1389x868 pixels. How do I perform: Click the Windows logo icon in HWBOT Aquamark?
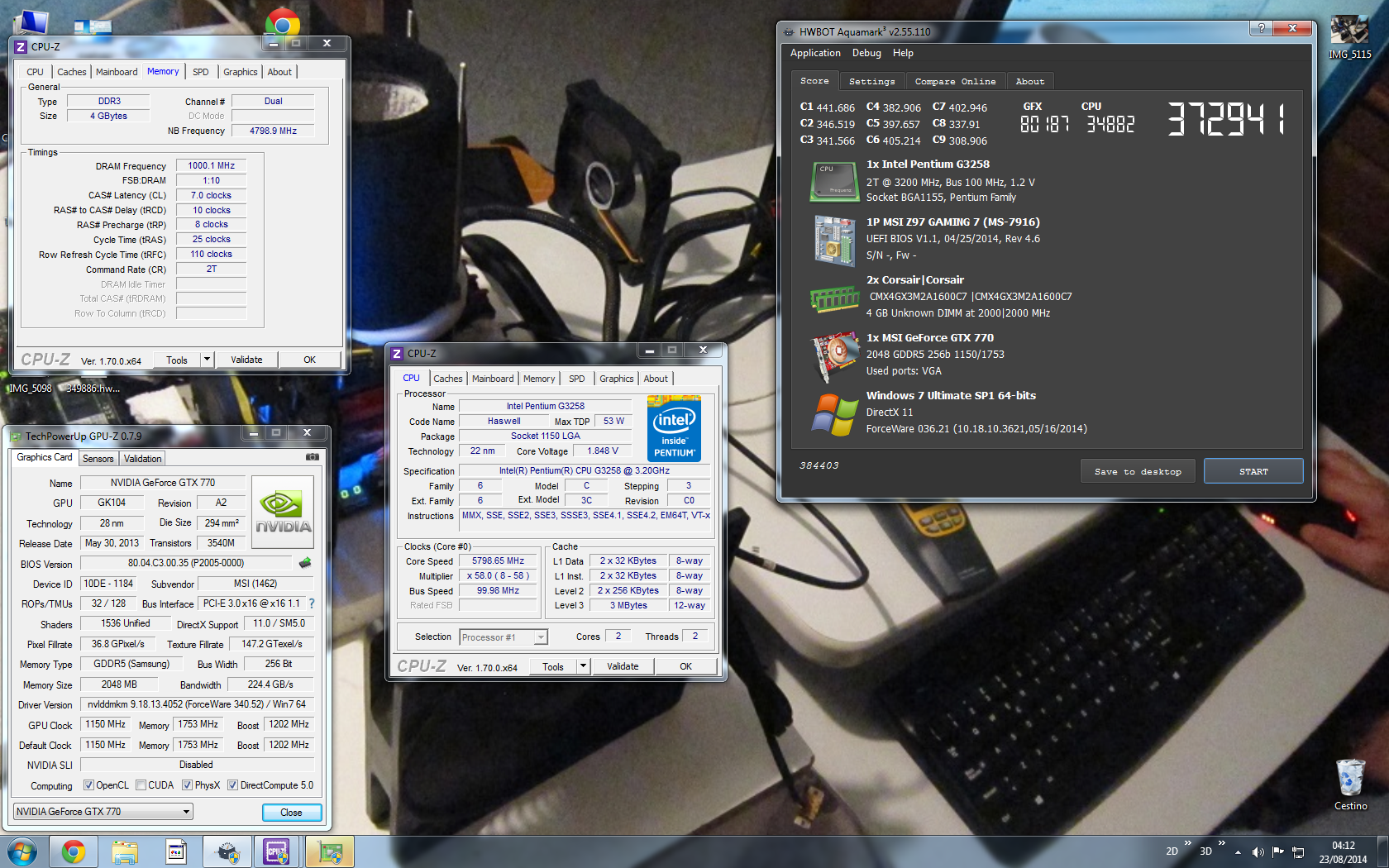click(x=834, y=414)
